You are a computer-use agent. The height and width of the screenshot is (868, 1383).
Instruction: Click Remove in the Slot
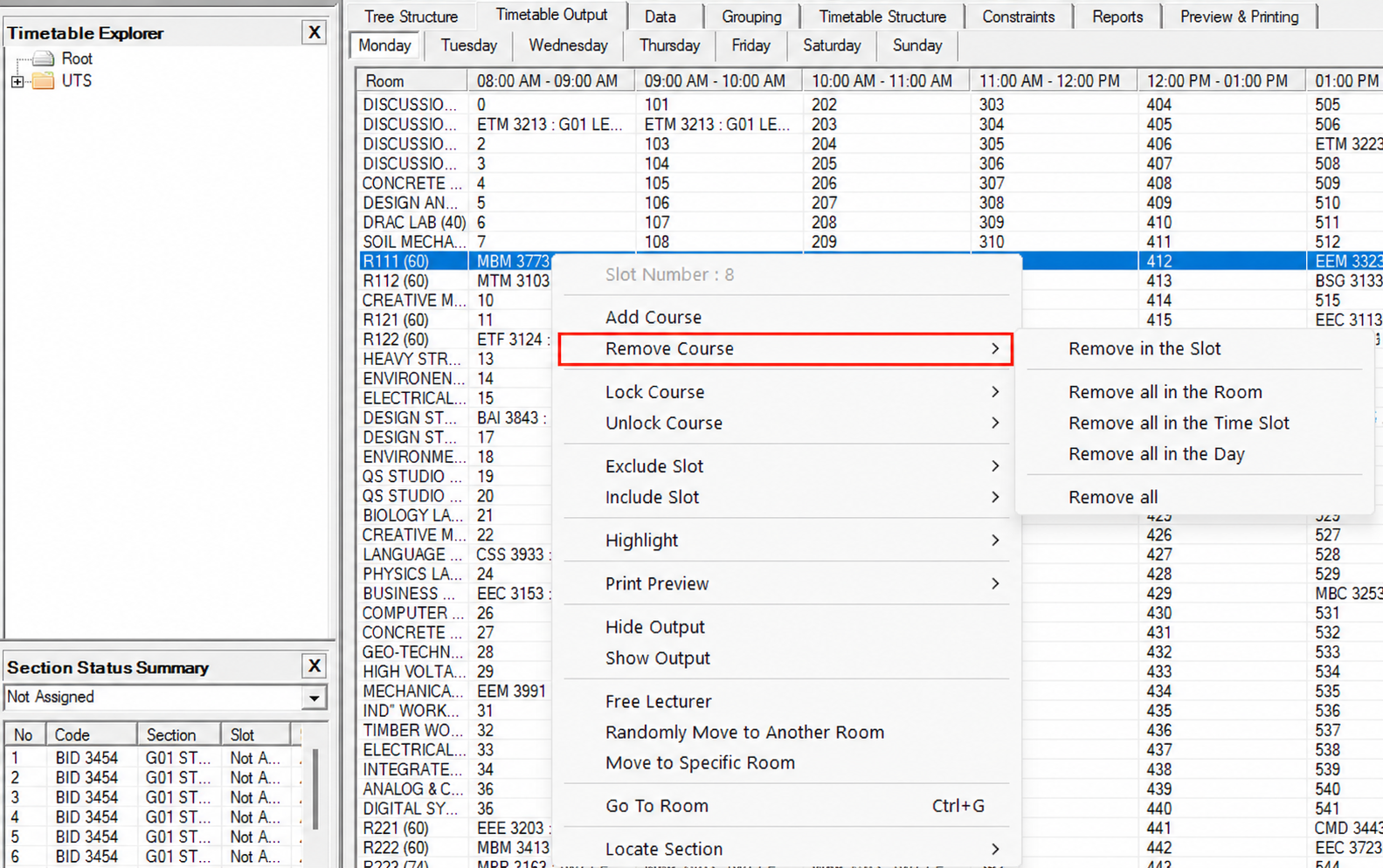click(x=1193, y=348)
